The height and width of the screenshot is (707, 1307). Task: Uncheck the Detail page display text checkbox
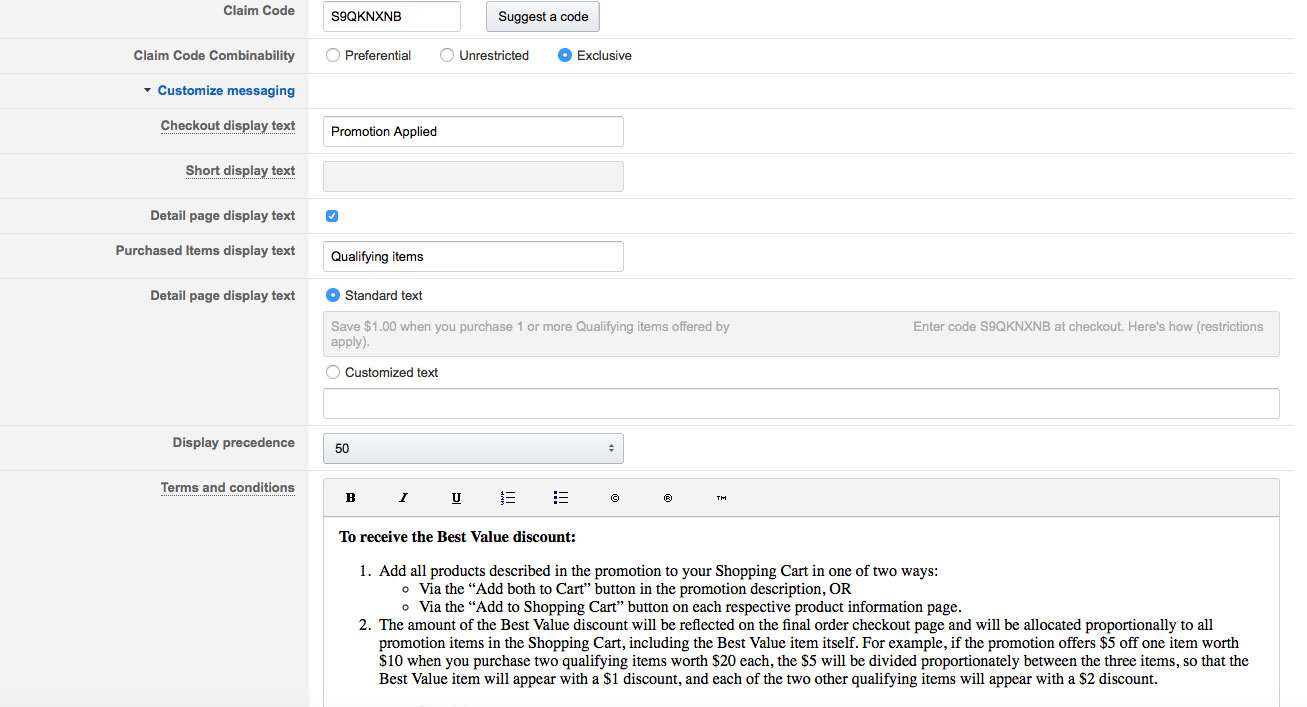point(333,216)
